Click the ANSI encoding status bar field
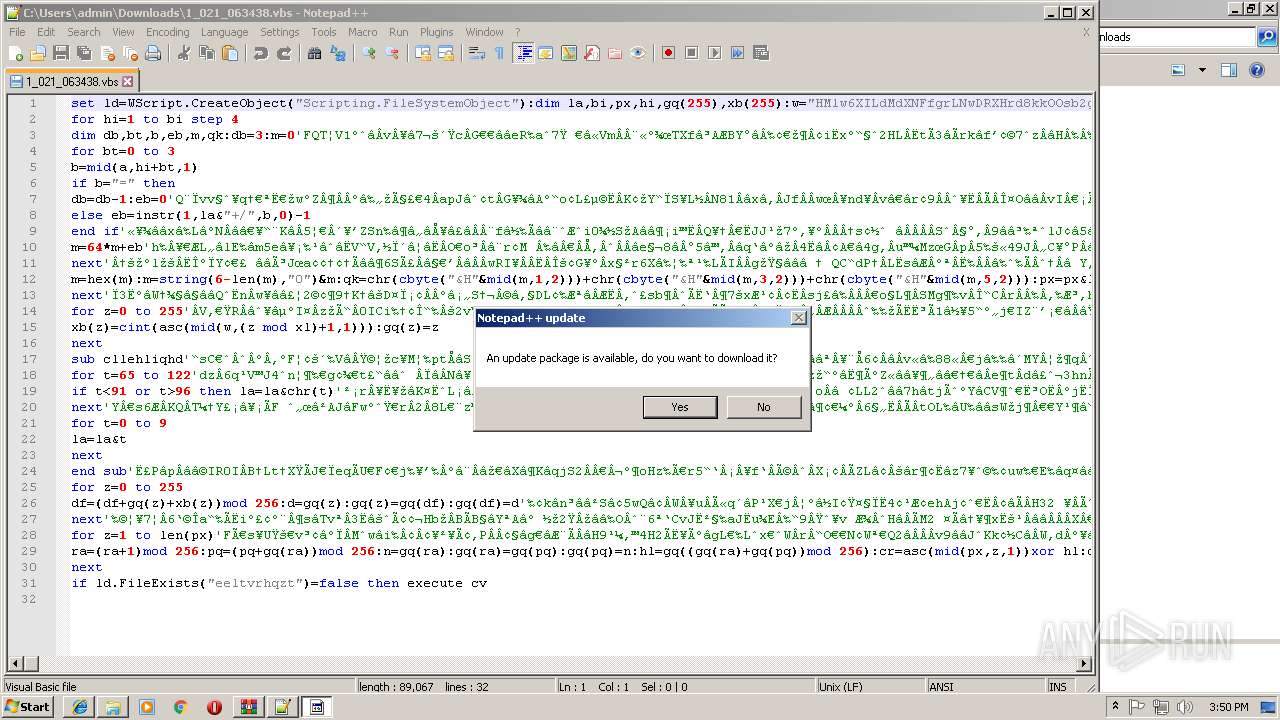This screenshot has width=1280, height=720. pos(985,687)
